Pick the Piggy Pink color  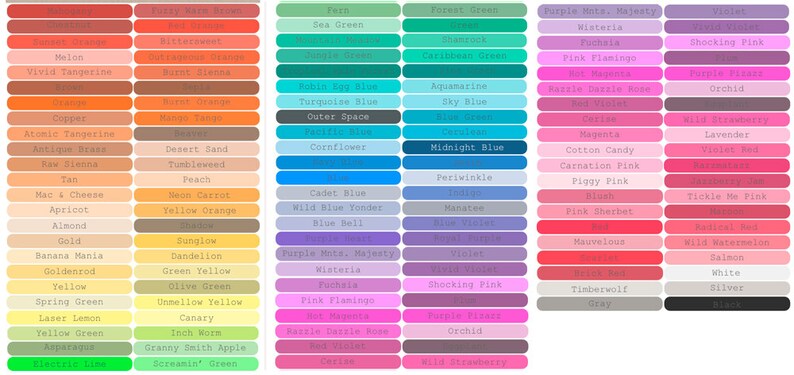[x=600, y=181]
